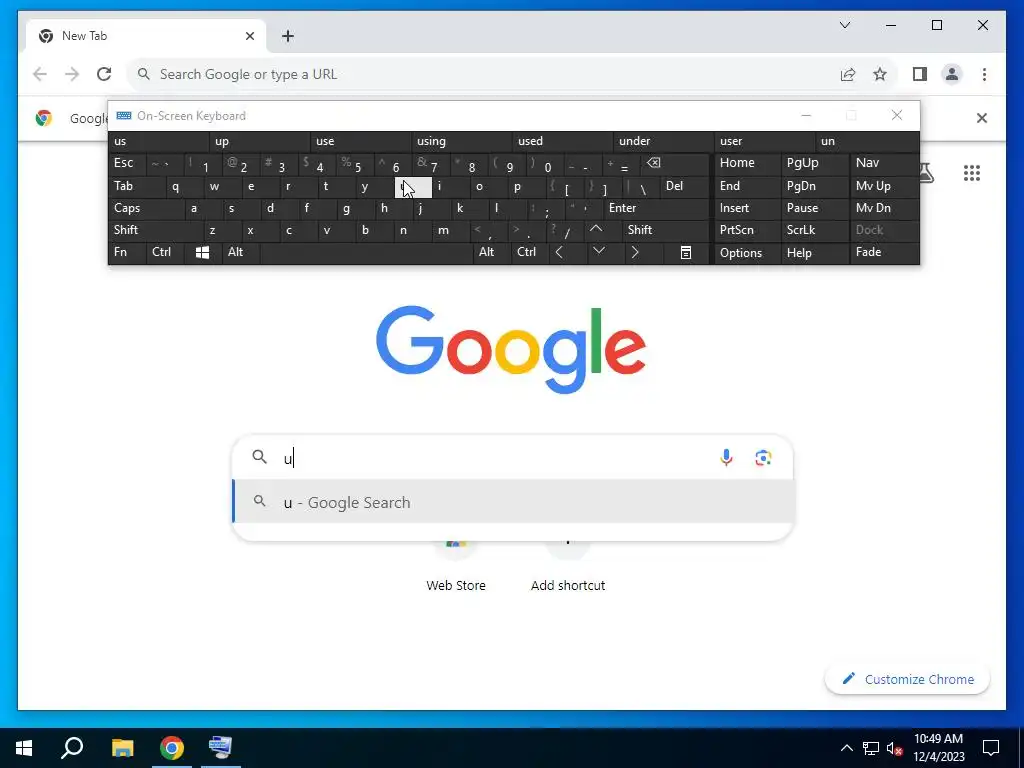Click the keyboard Help key
This screenshot has height=768, width=1024.
point(814,253)
